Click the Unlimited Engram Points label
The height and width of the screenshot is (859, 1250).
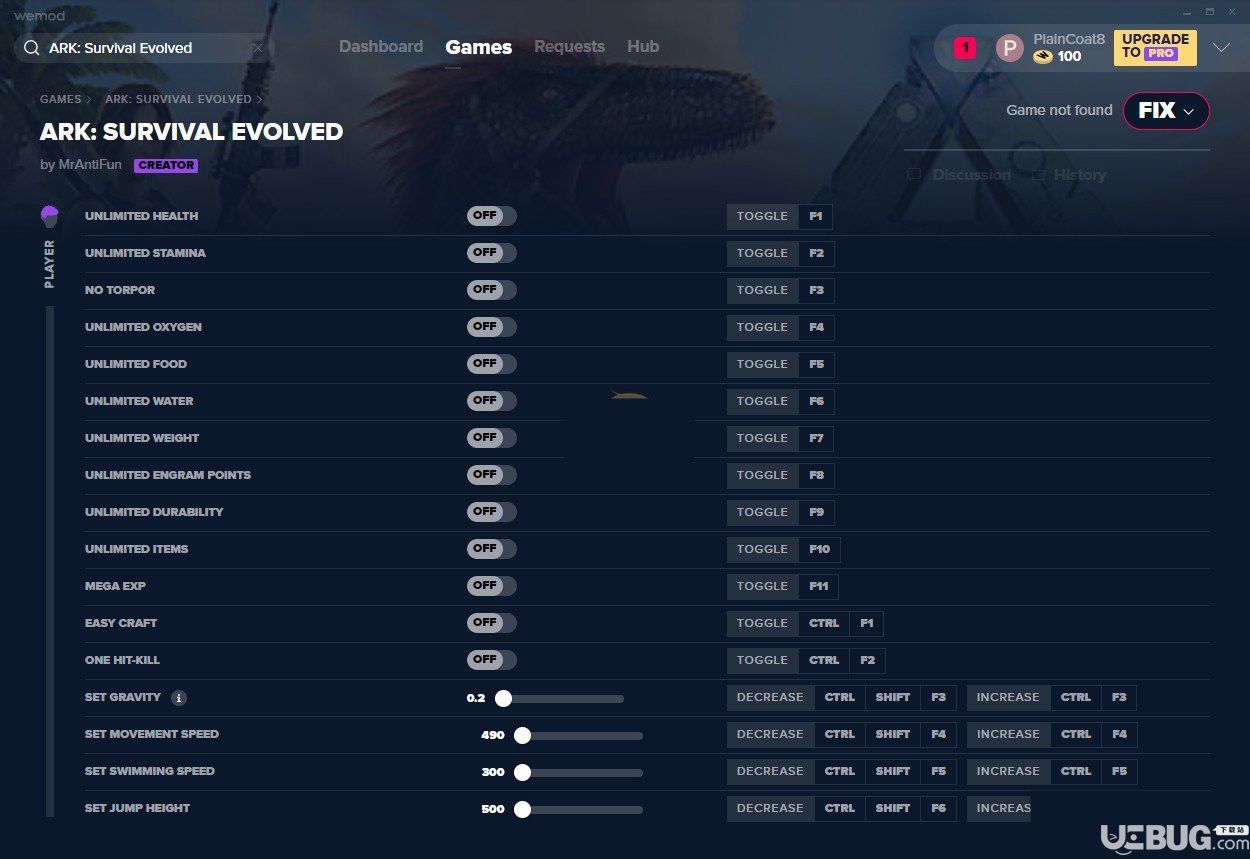[x=168, y=475]
